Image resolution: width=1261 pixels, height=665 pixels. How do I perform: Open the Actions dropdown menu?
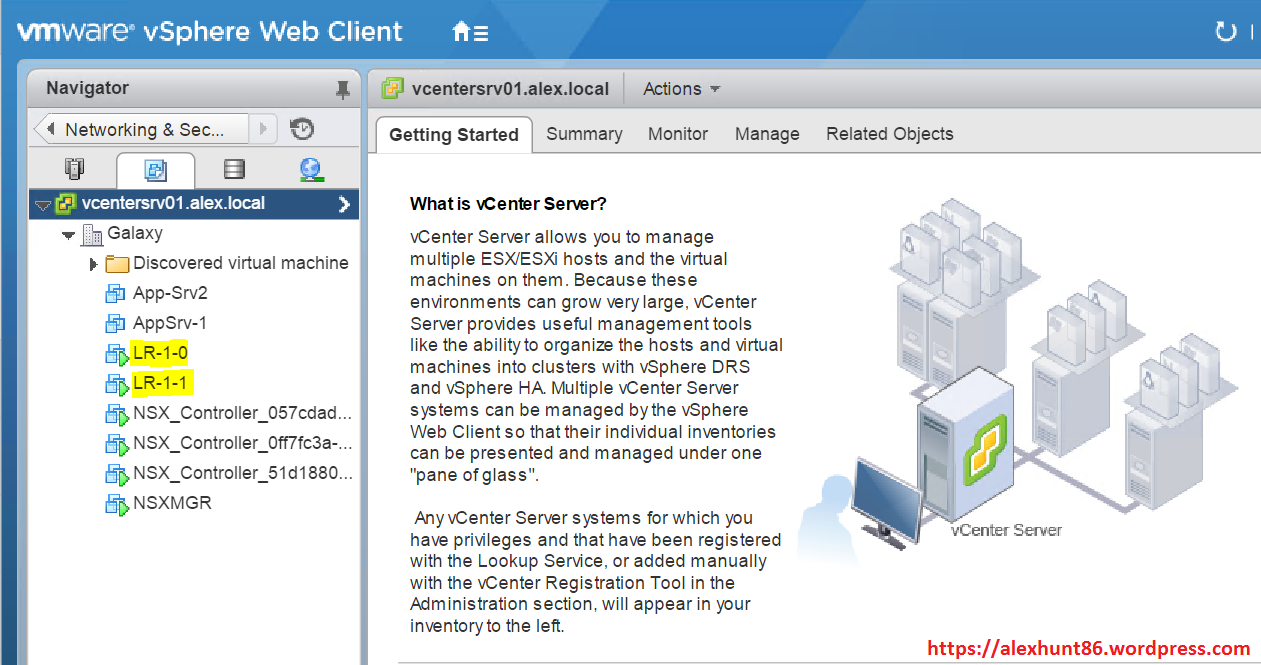tap(681, 89)
